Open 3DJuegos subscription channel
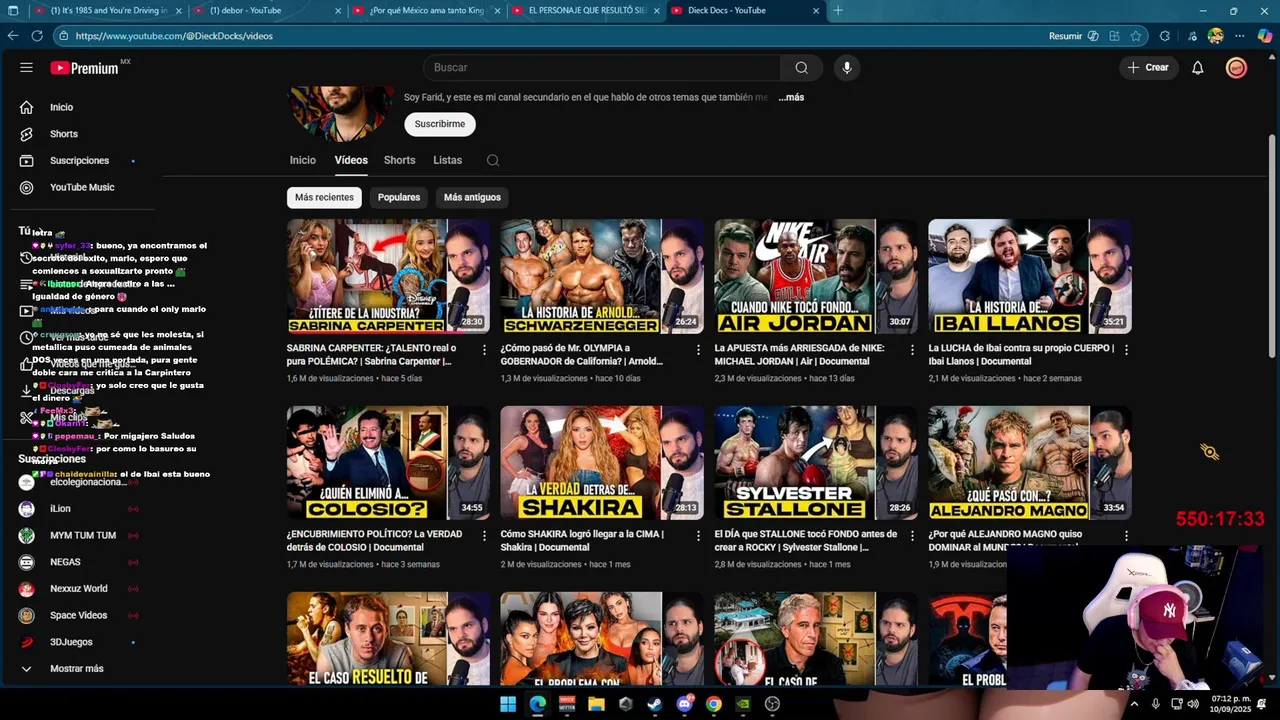Viewport: 1280px width, 720px height. 71,642
